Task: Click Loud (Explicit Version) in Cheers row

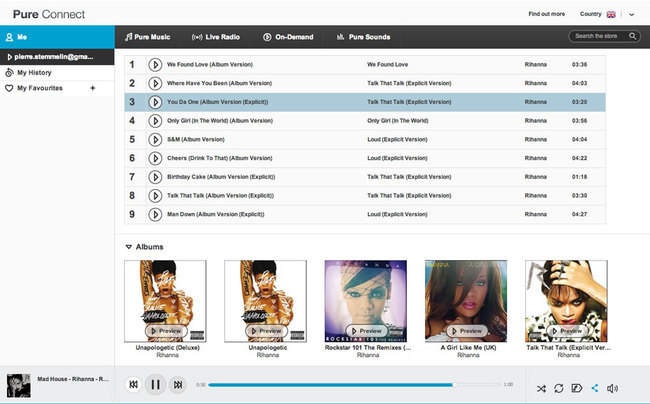Action: pos(397,158)
